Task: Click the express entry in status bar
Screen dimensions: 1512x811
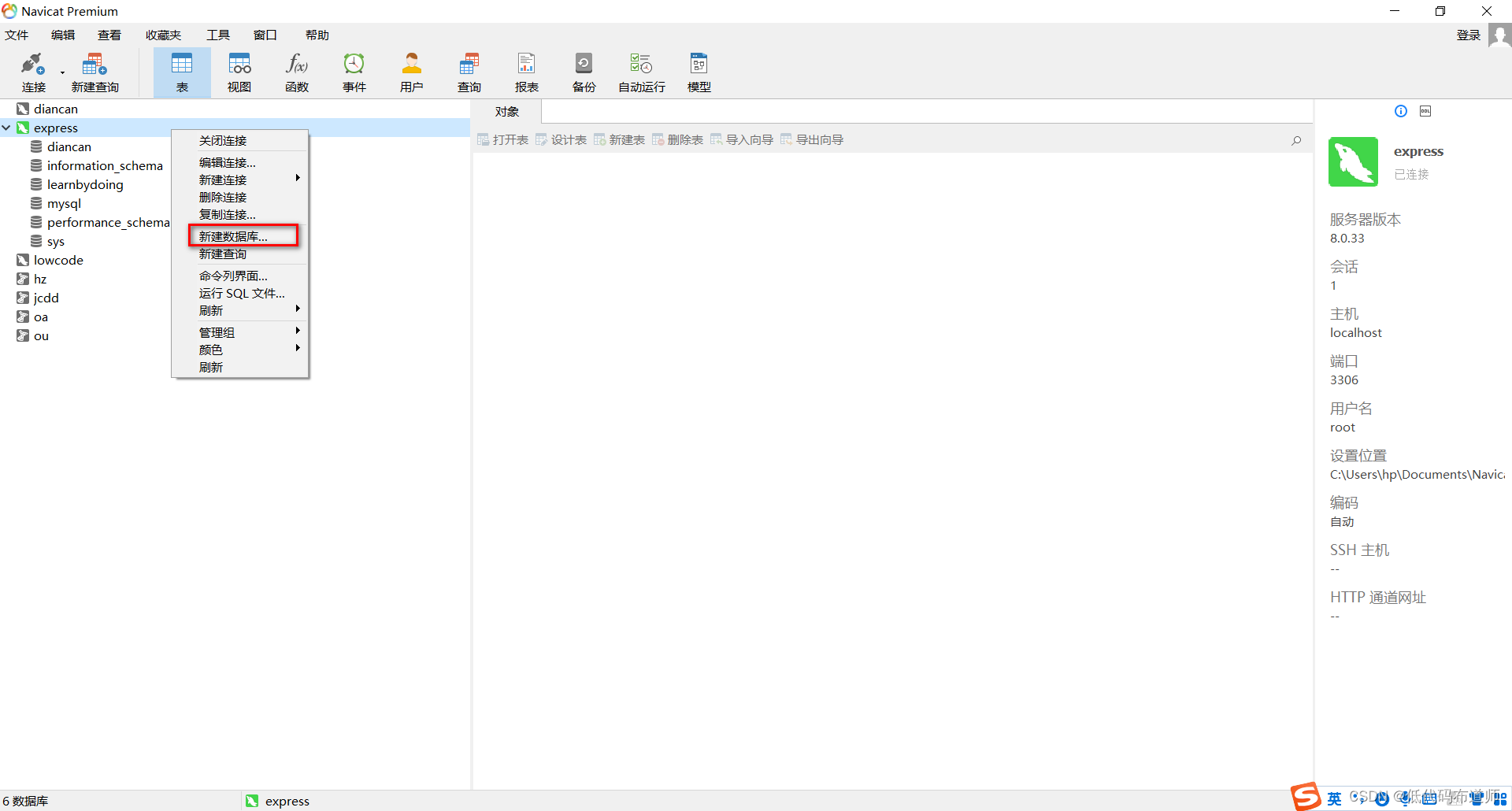Action: (277, 801)
